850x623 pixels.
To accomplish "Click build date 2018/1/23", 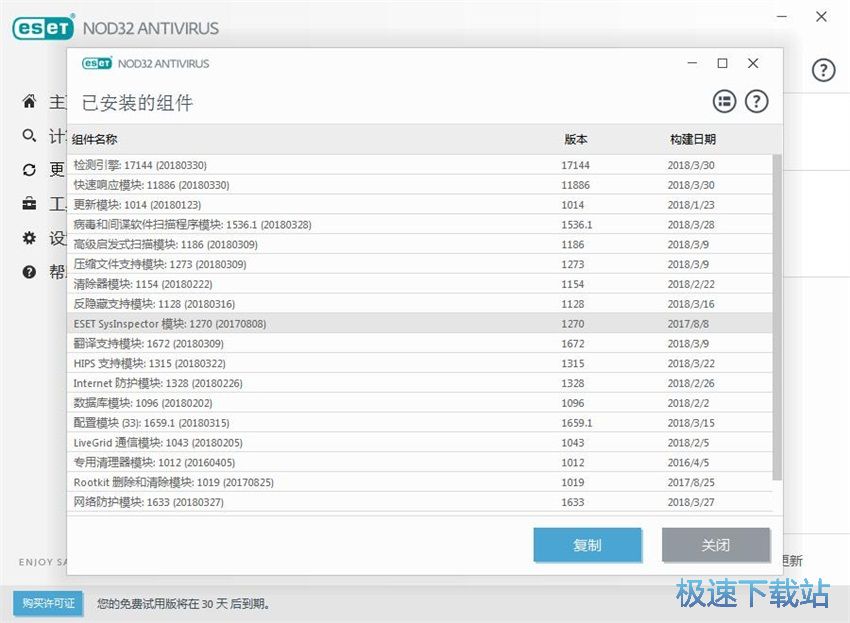I will pos(691,204).
